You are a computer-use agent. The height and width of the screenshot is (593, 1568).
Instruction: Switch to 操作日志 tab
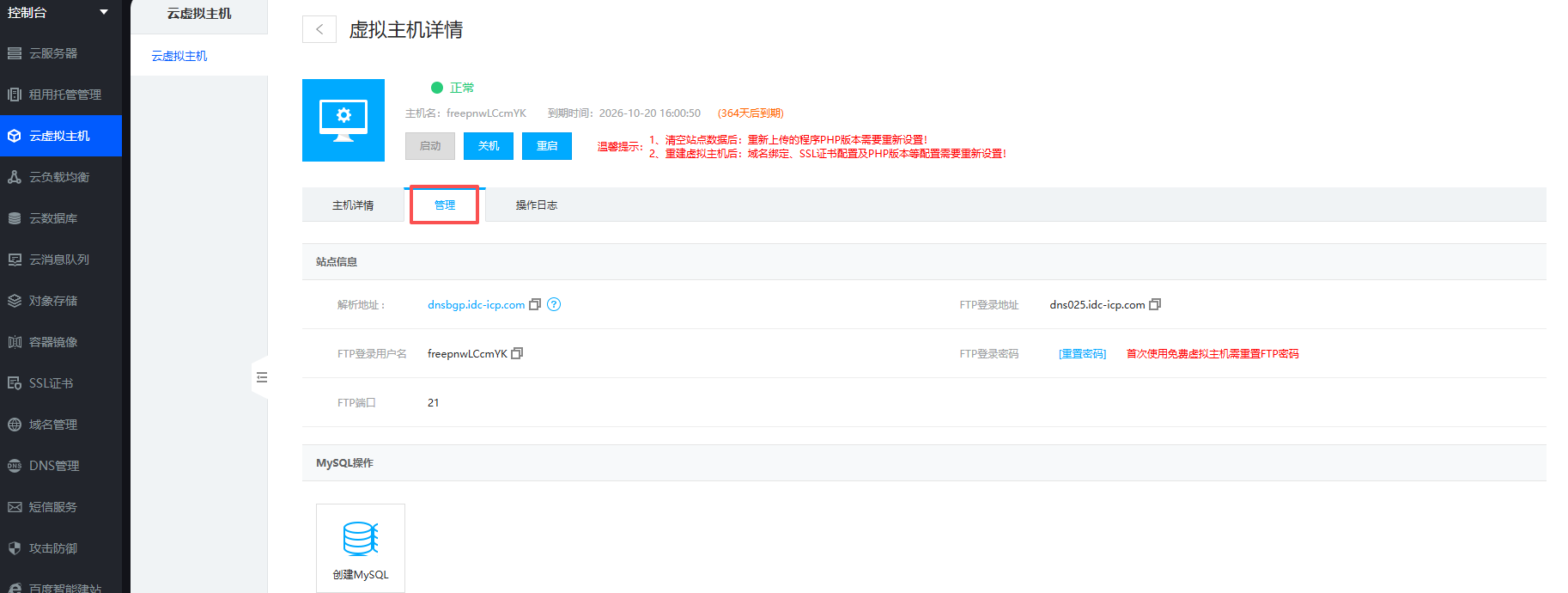point(537,205)
